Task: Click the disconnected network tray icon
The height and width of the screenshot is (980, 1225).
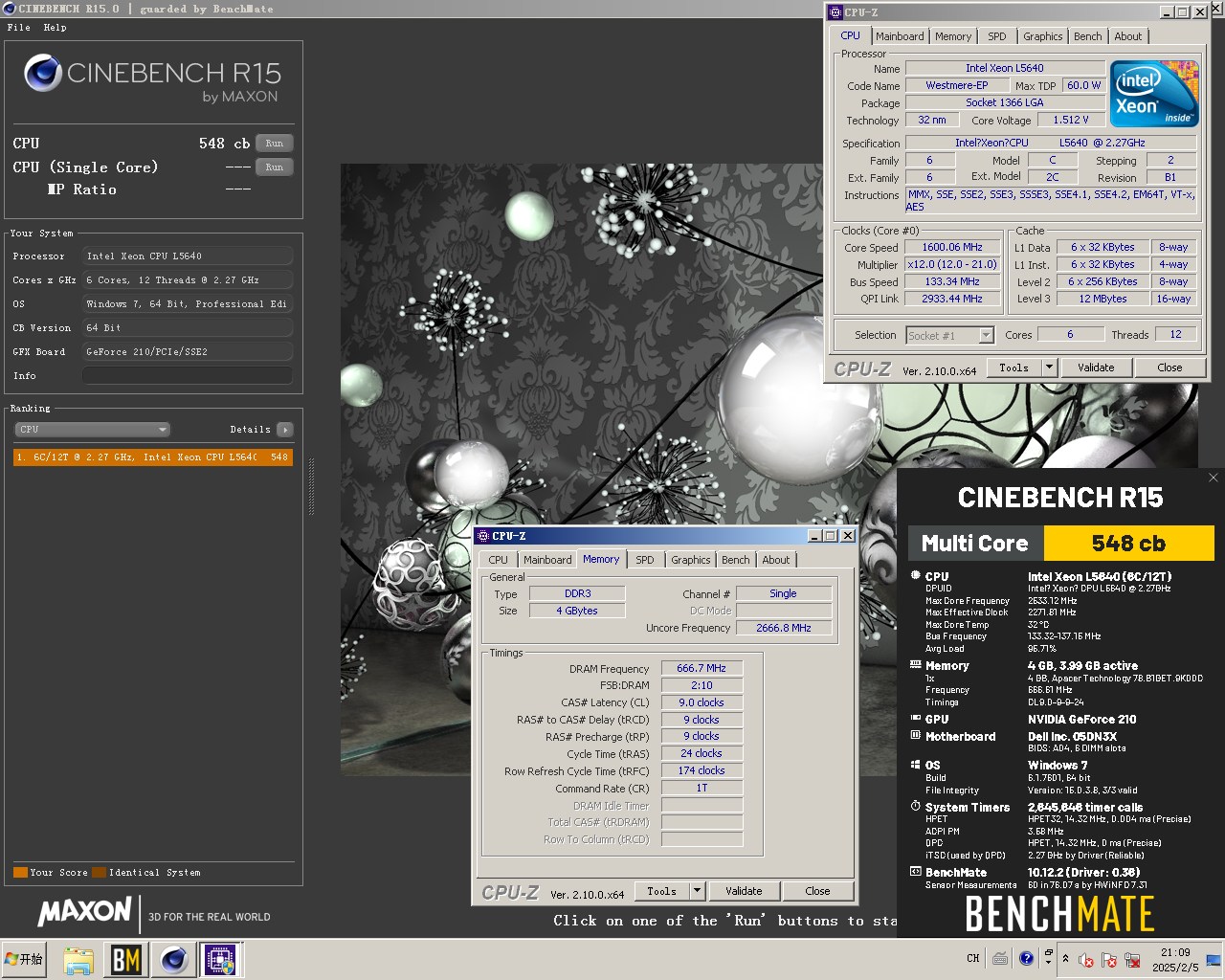Action: (1132, 960)
